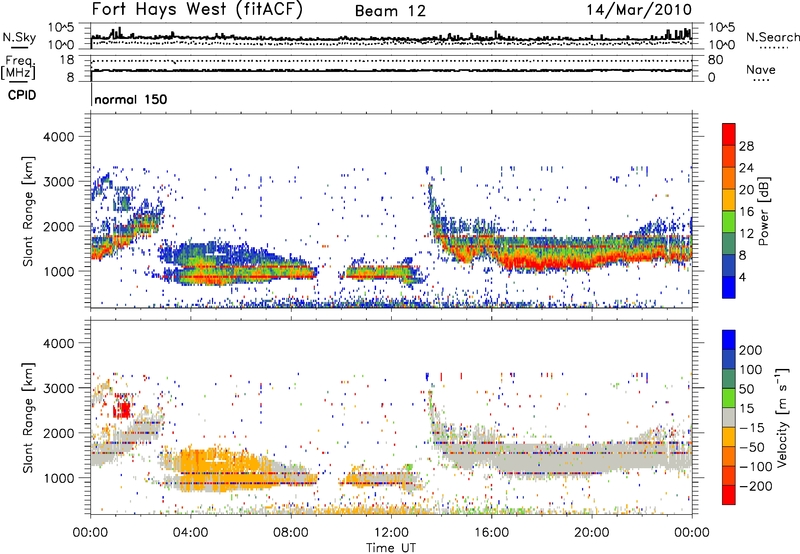Click the '04:00' time tick label
The height and width of the screenshot is (554, 800).
(x=191, y=533)
